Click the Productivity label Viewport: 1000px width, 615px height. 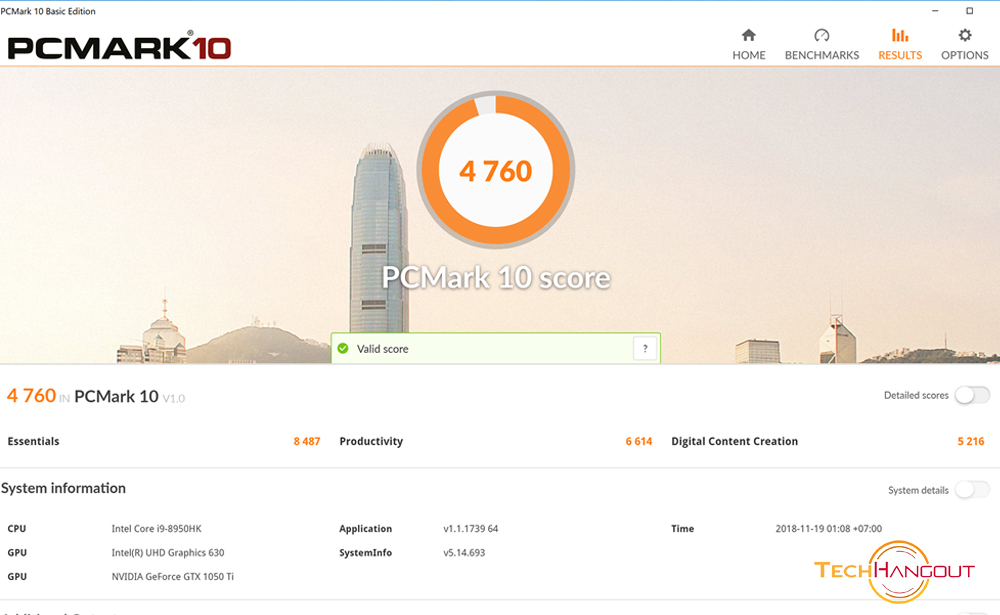(371, 441)
